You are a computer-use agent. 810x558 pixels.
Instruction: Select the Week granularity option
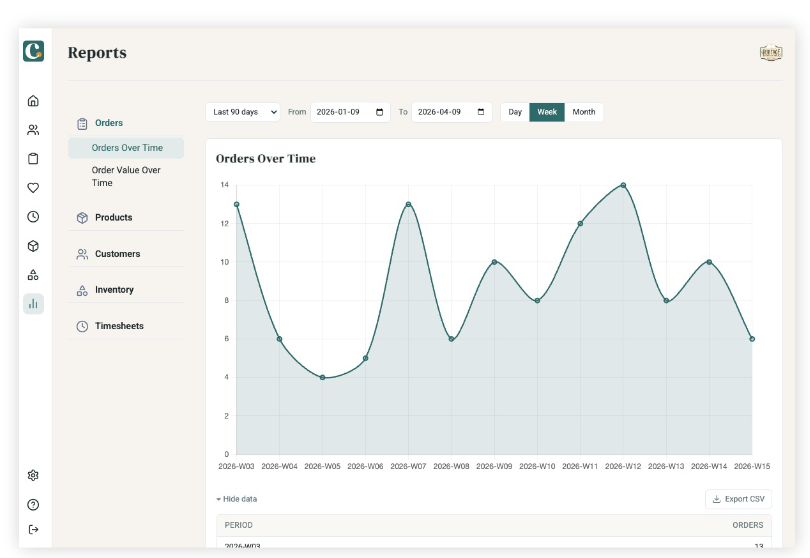tap(547, 112)
